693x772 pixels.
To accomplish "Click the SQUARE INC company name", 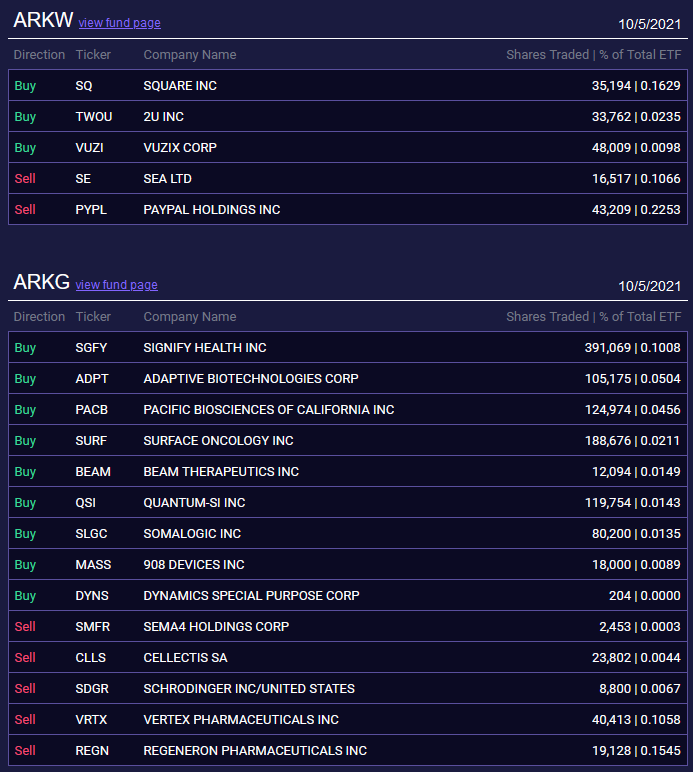I will (x=180, y=86).
